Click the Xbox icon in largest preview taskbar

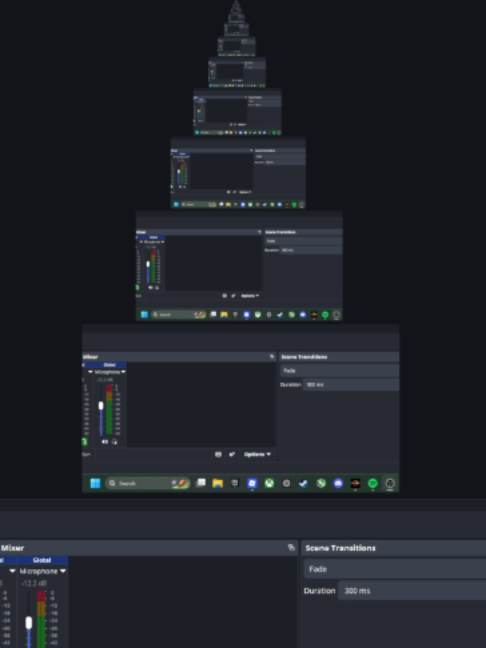click(269, 483)
